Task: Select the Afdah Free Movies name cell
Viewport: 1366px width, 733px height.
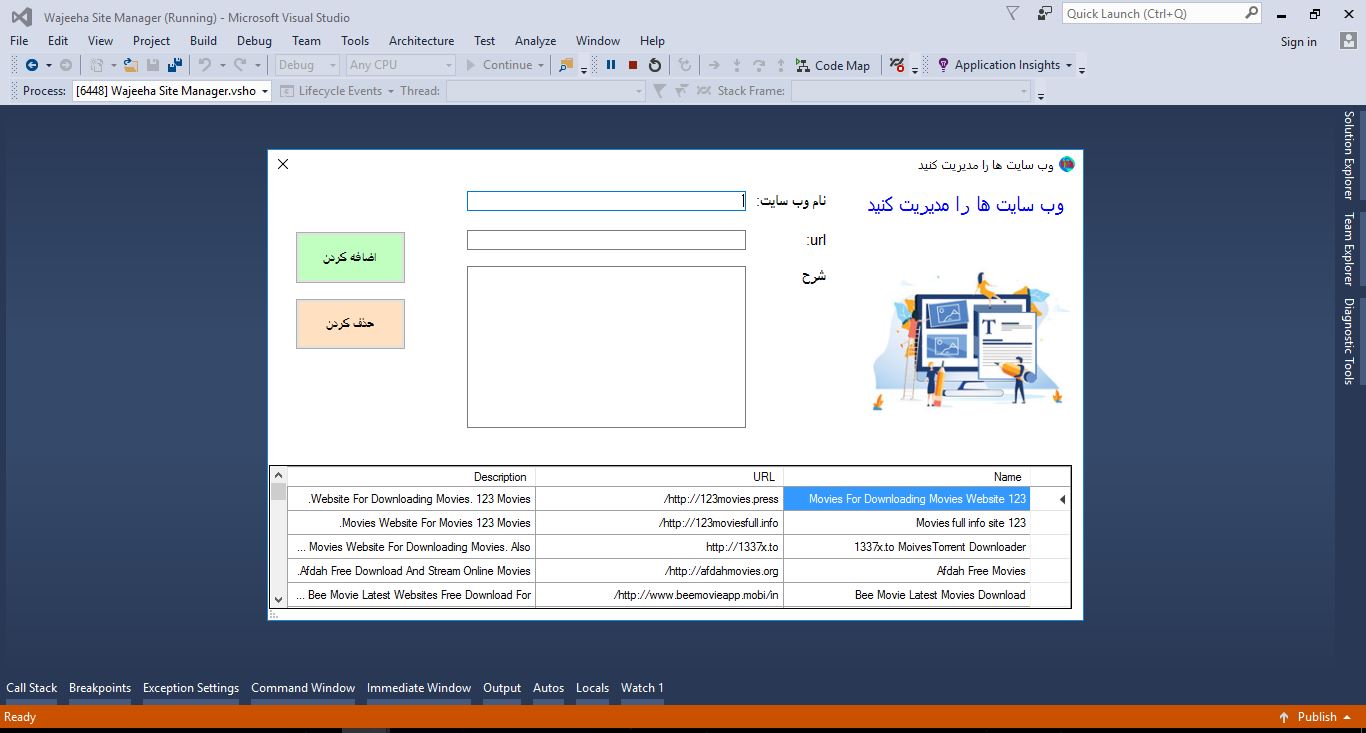Action: tap(907, 571)
